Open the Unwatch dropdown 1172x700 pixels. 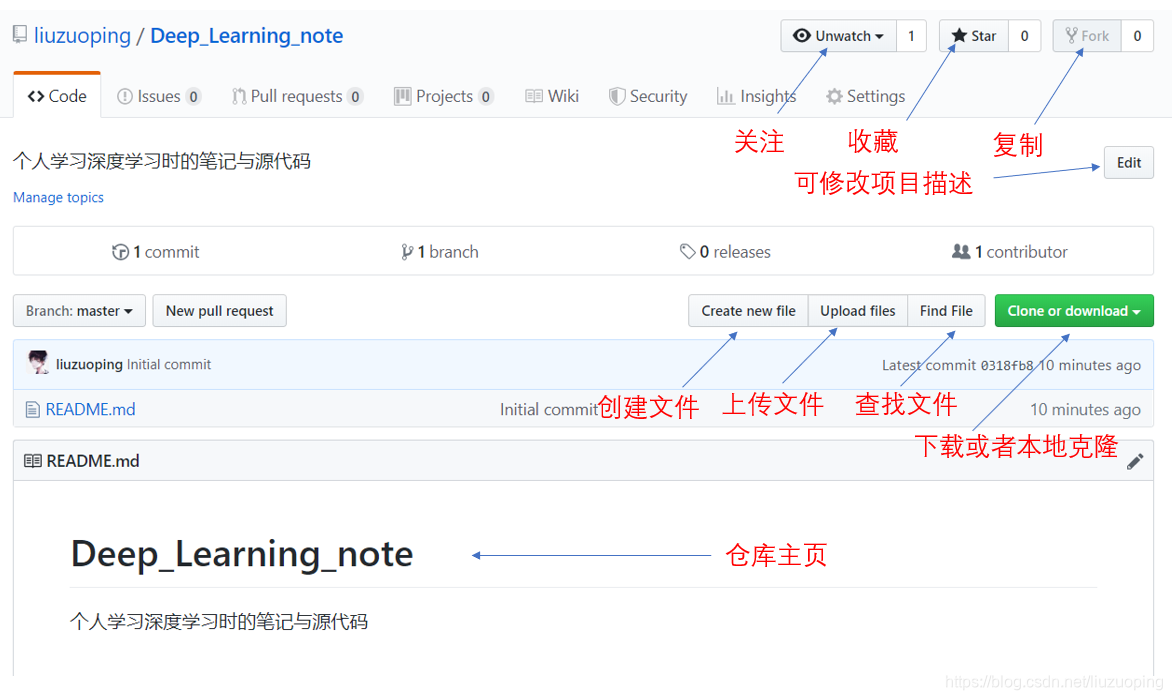(839, 36)
